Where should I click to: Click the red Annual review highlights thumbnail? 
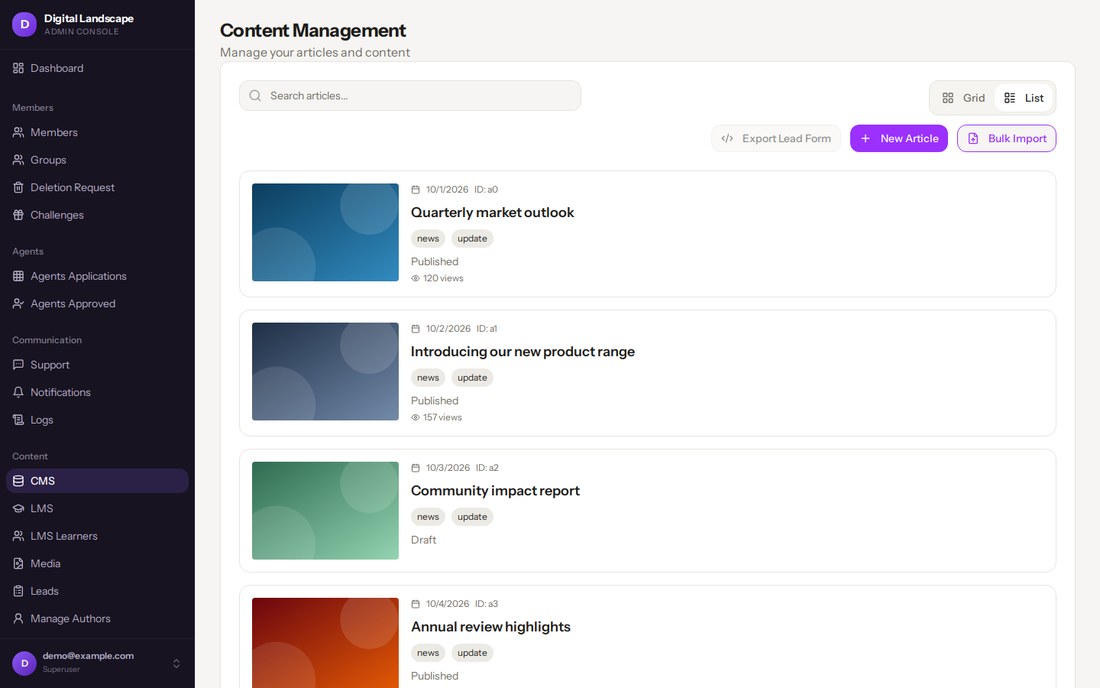click(x=326, y=642)
